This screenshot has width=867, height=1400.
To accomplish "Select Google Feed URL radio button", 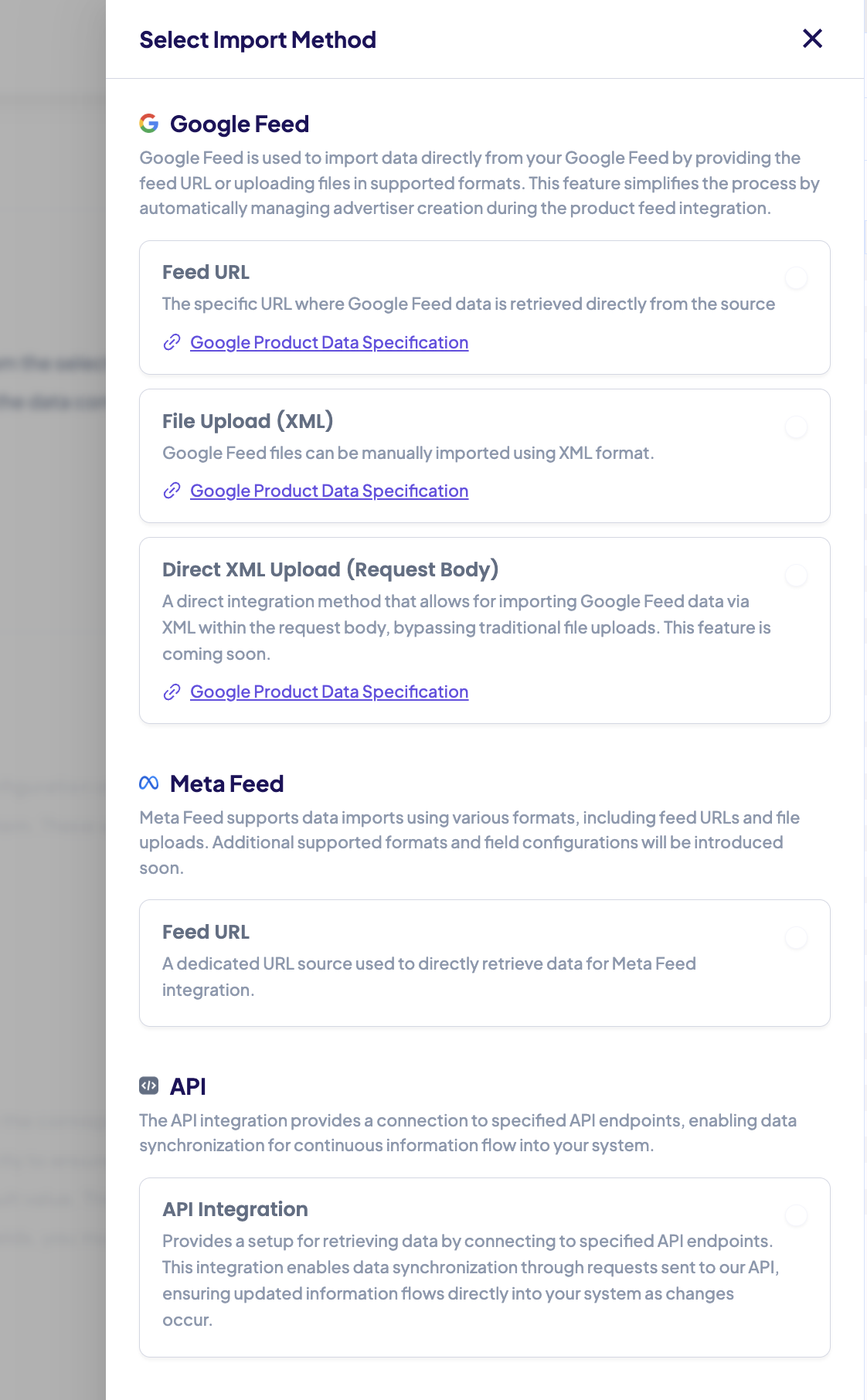I will point(796,278).
